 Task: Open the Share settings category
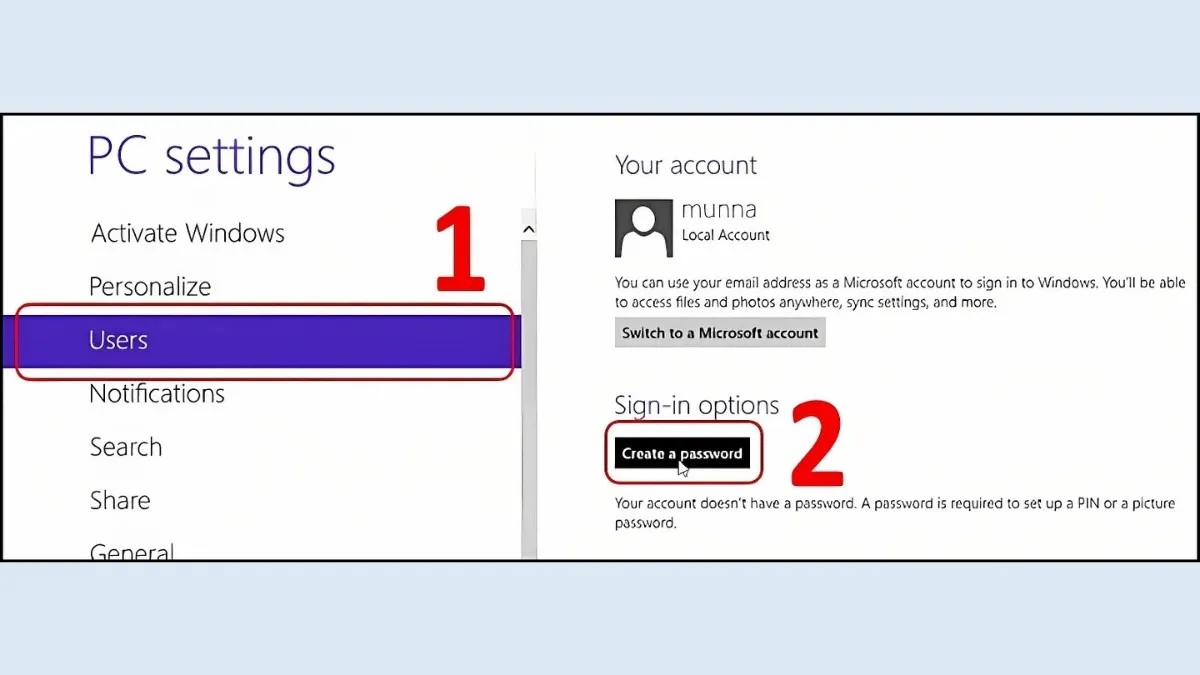pyautogui.click(x=120, y=500)
